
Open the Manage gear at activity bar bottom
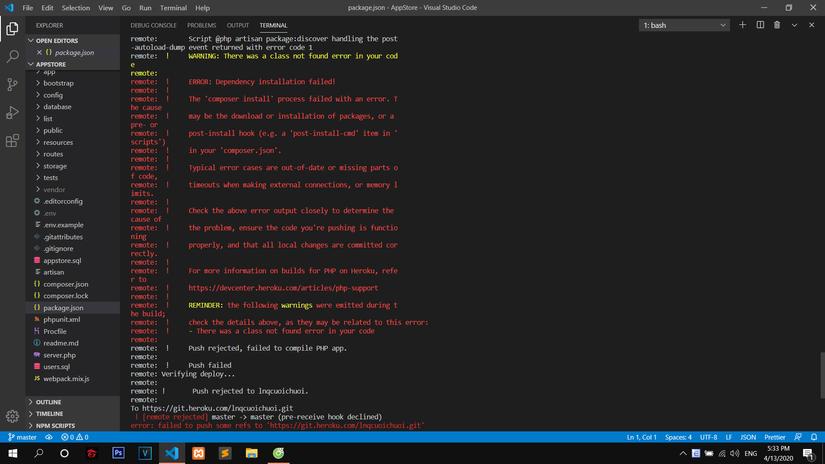pyautogui.click(x=12, y=416)
